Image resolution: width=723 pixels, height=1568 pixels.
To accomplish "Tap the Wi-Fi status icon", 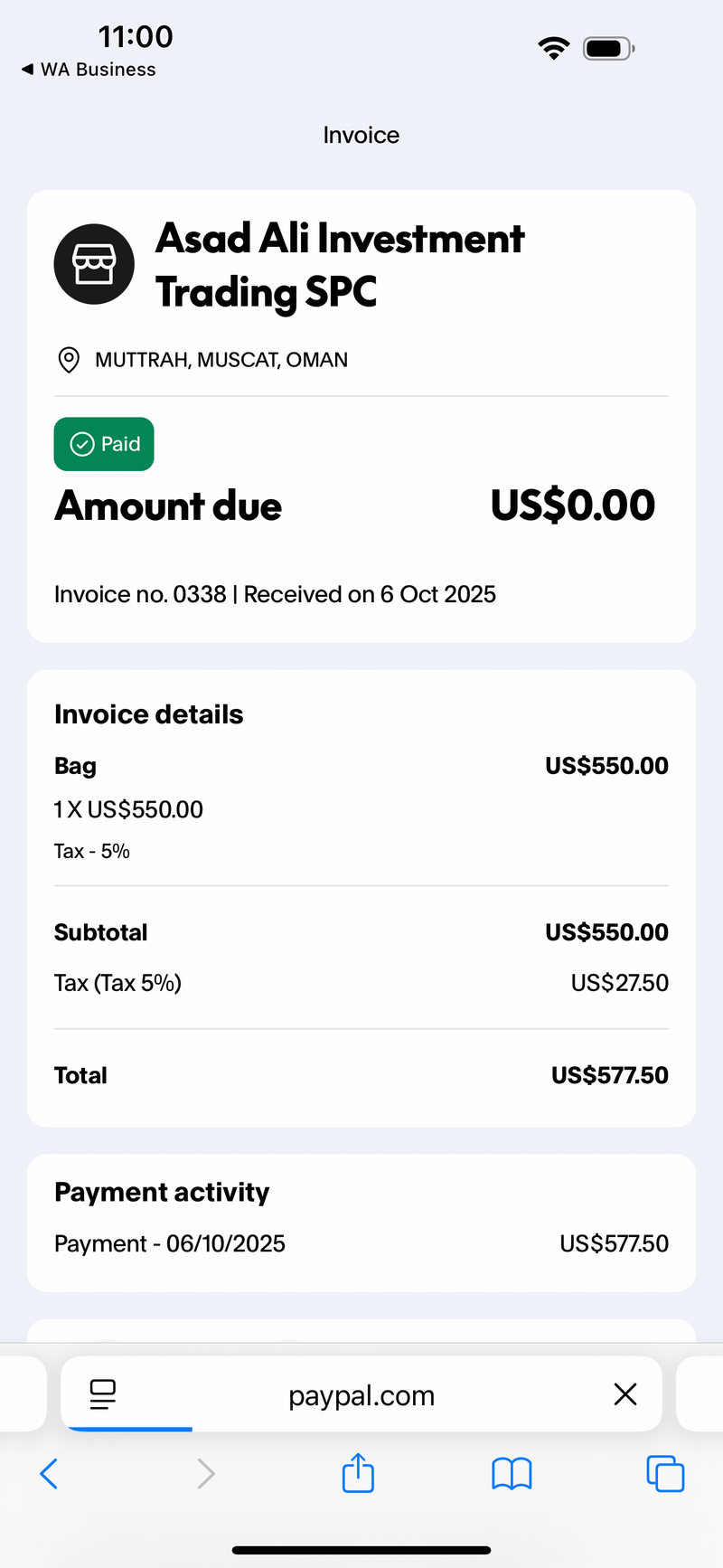I will pyautogui.click(x=553, y=48).
